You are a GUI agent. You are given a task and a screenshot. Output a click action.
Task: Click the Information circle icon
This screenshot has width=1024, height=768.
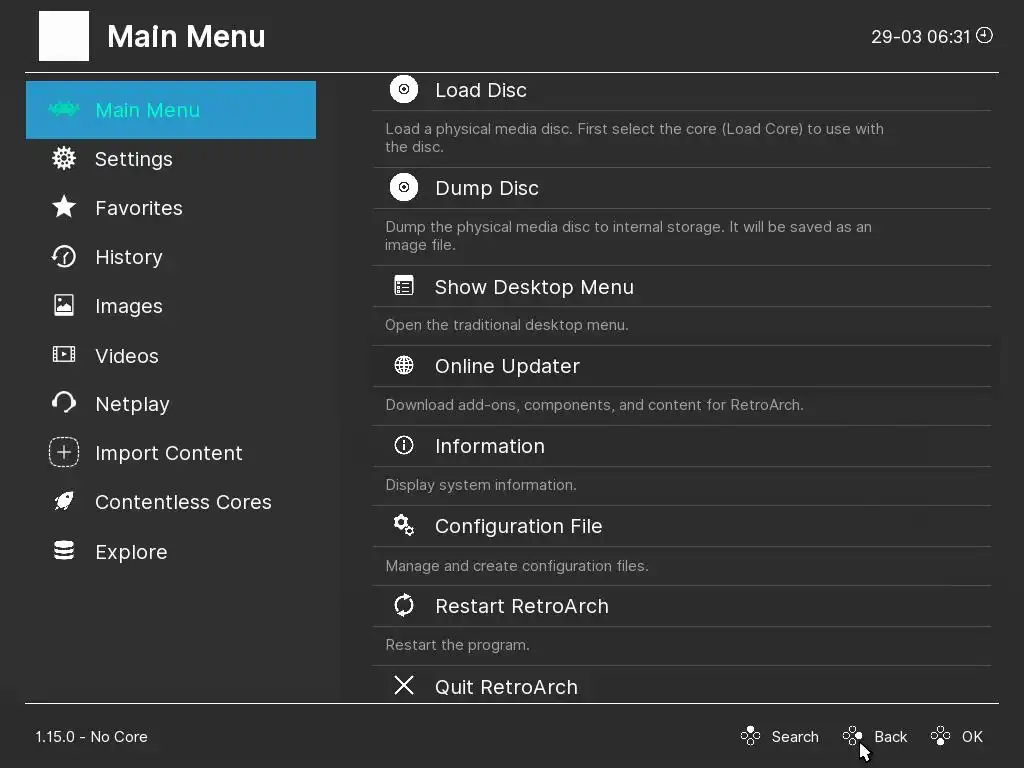tap(404, 445)
